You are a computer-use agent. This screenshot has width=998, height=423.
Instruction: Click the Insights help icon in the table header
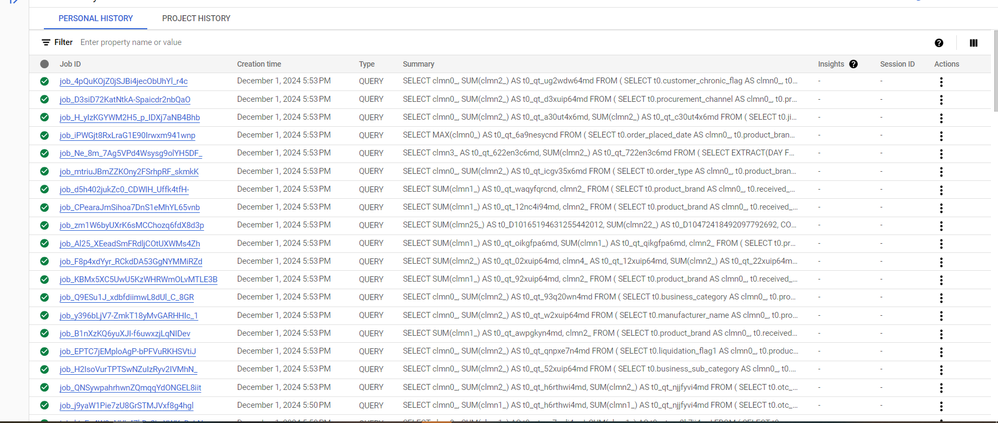click(x=854, y=64)
